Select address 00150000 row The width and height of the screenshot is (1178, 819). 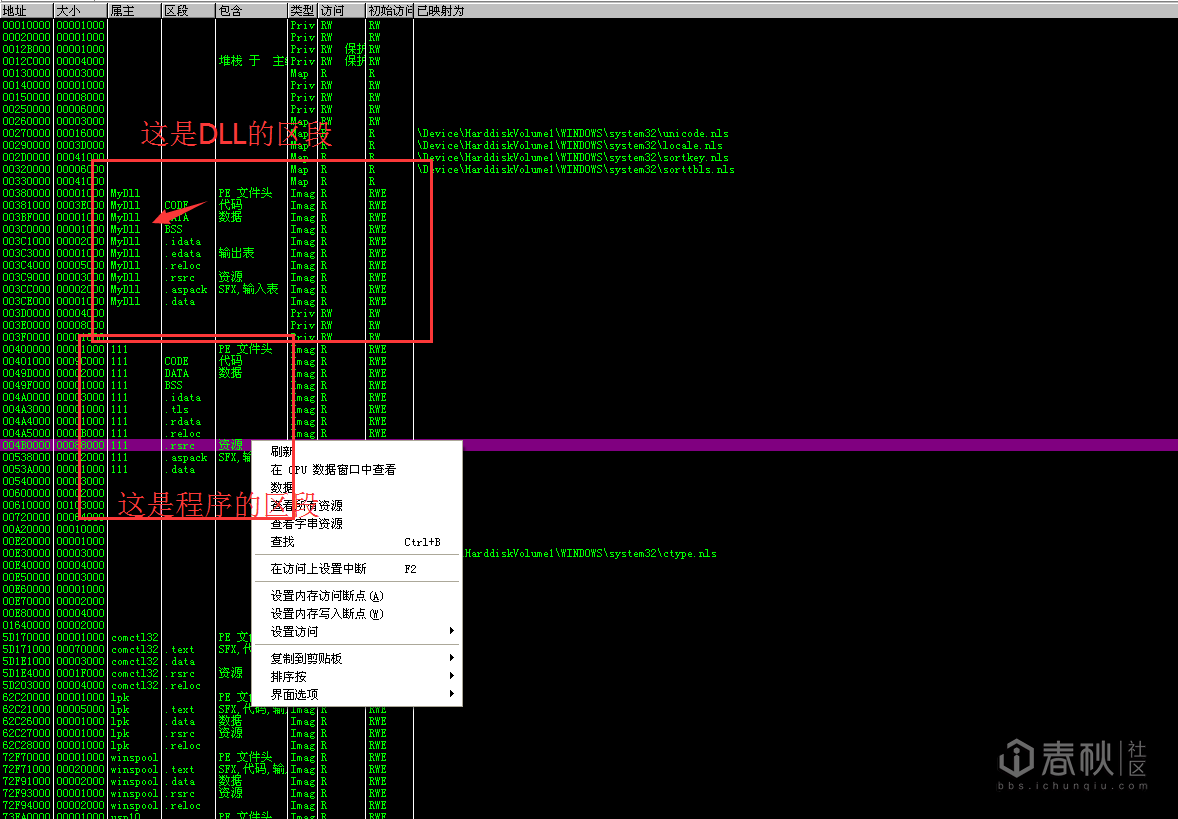click(x=589, y=98)
